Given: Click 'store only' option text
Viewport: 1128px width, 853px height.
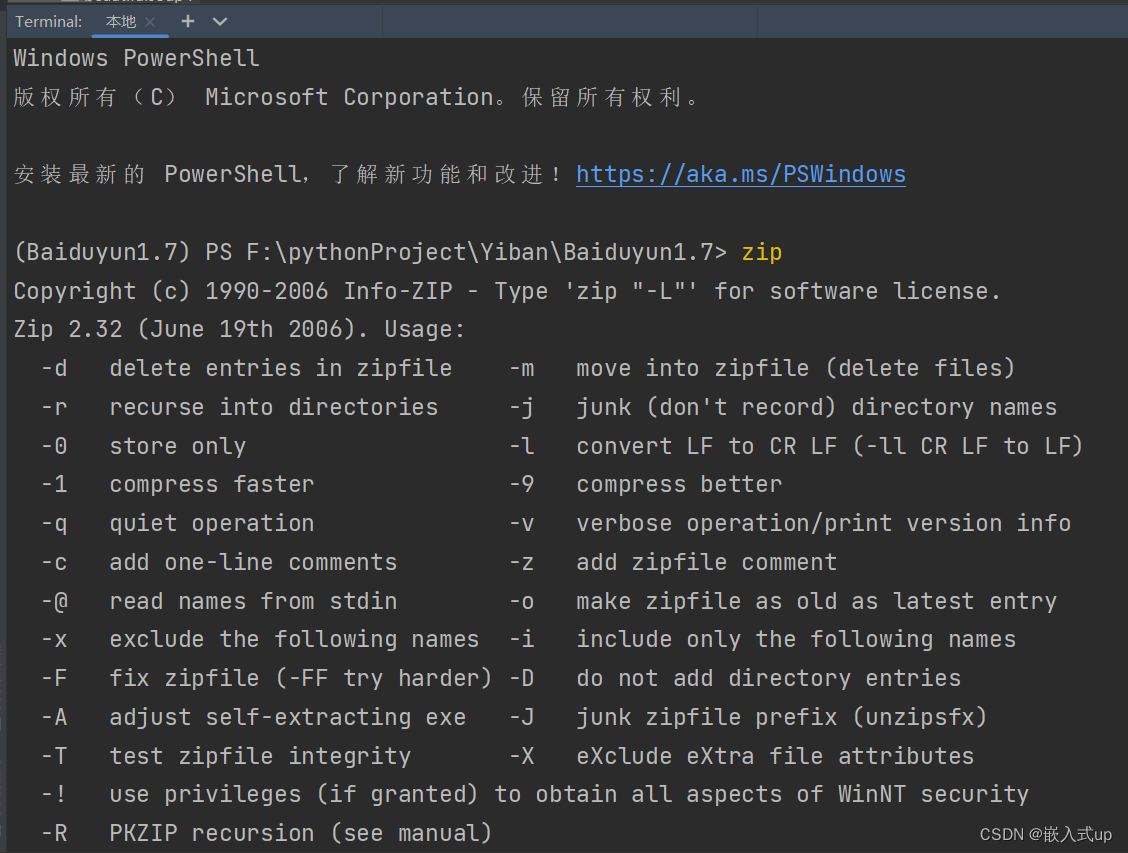Looking at the screenshot, I should click(178, 446).
